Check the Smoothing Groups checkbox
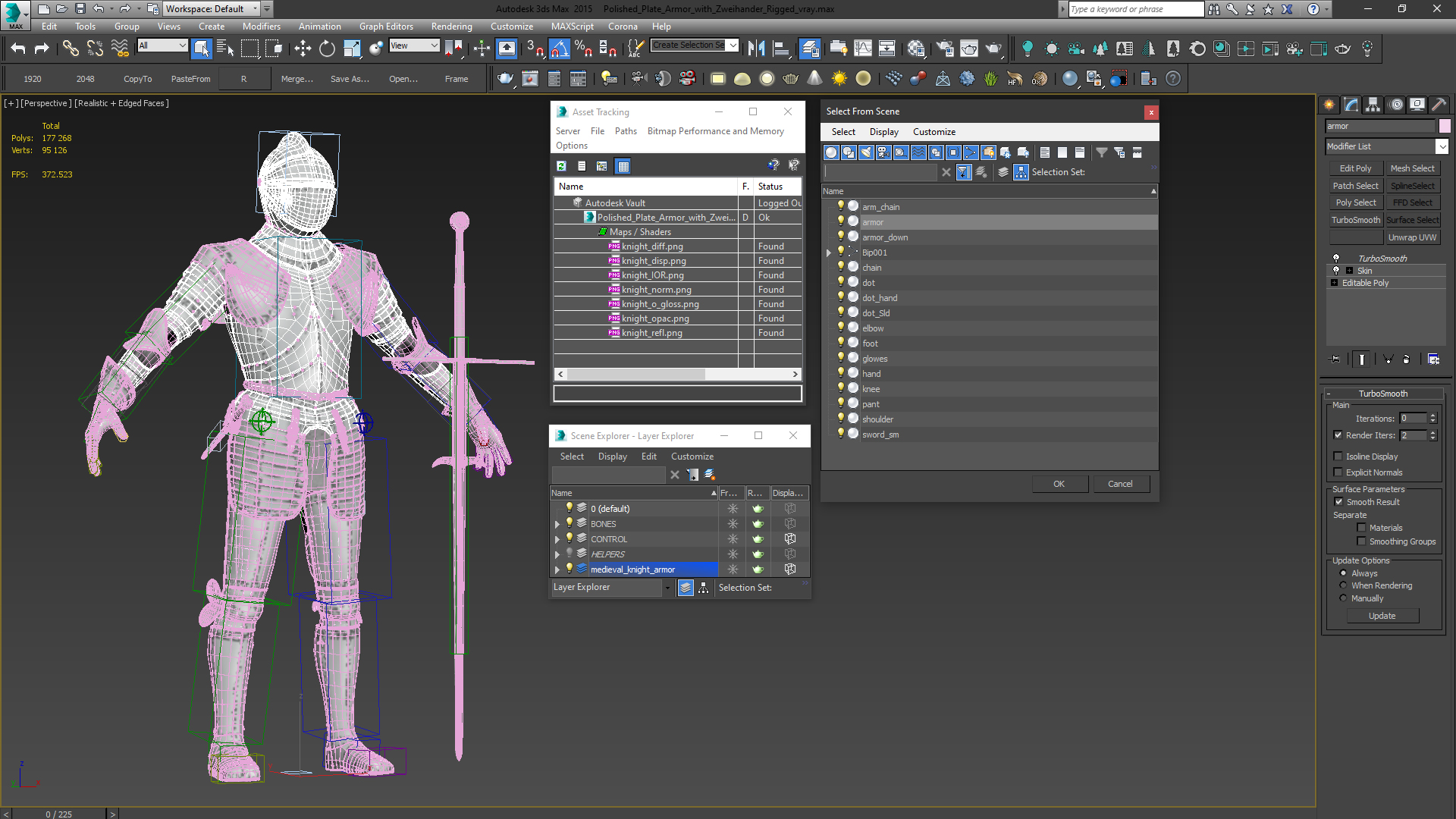1456x819 pixels. (1362, 541)
